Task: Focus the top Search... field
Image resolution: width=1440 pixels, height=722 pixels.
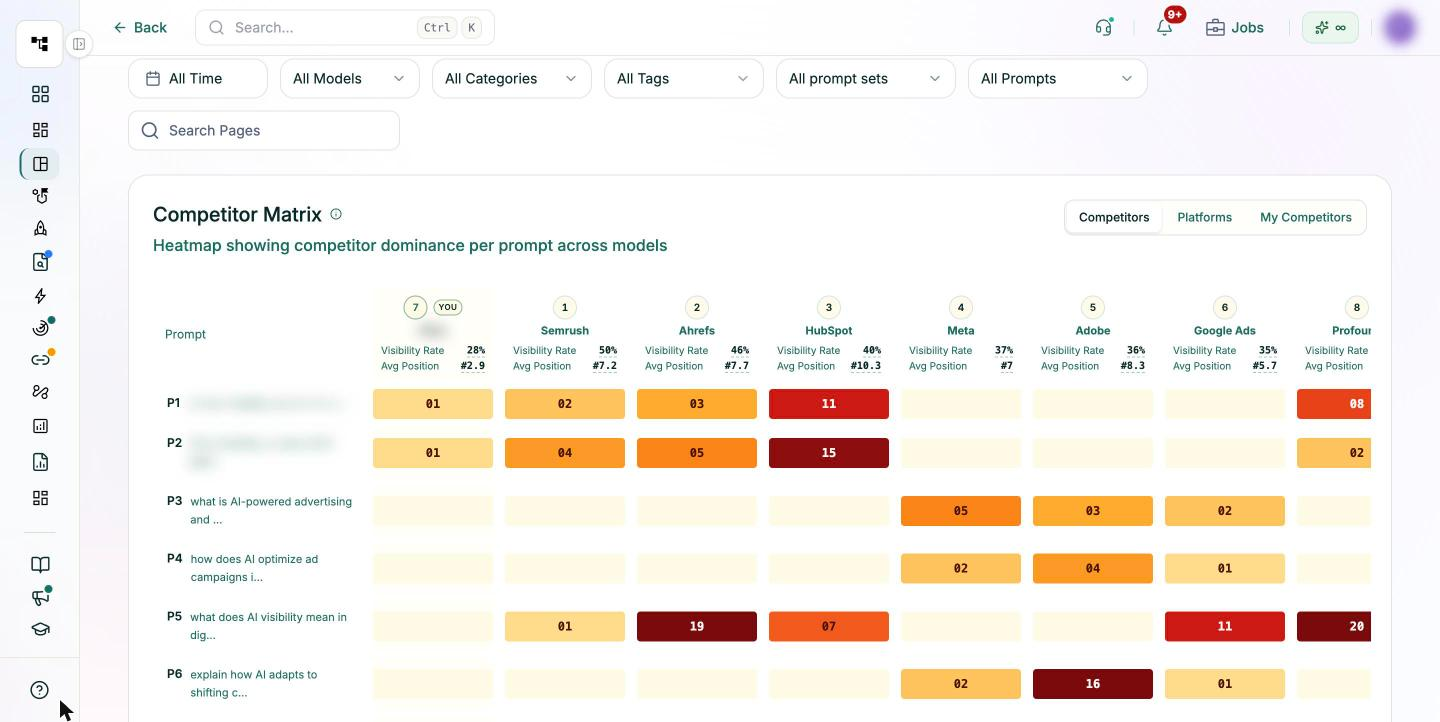Action: [x=345, y=28]
